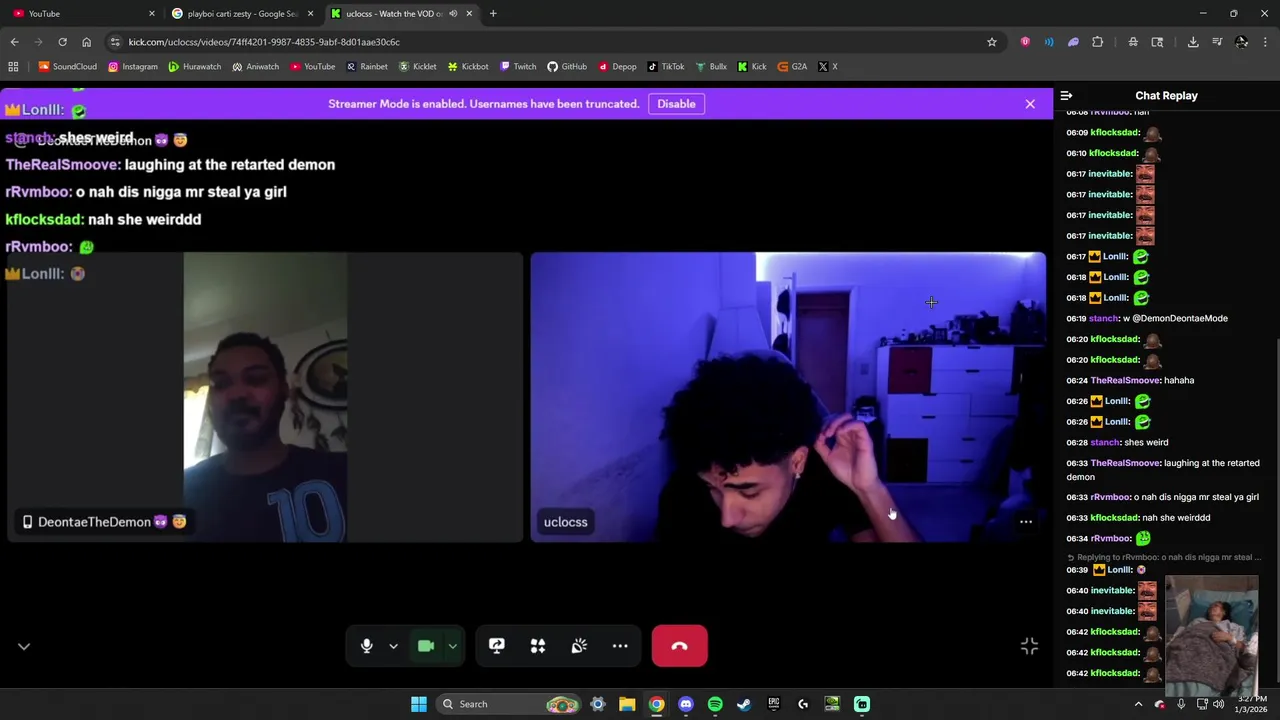1280x720 pixels.
Task: Open the Chrome profile avatar
Action: pos(1241,42)
